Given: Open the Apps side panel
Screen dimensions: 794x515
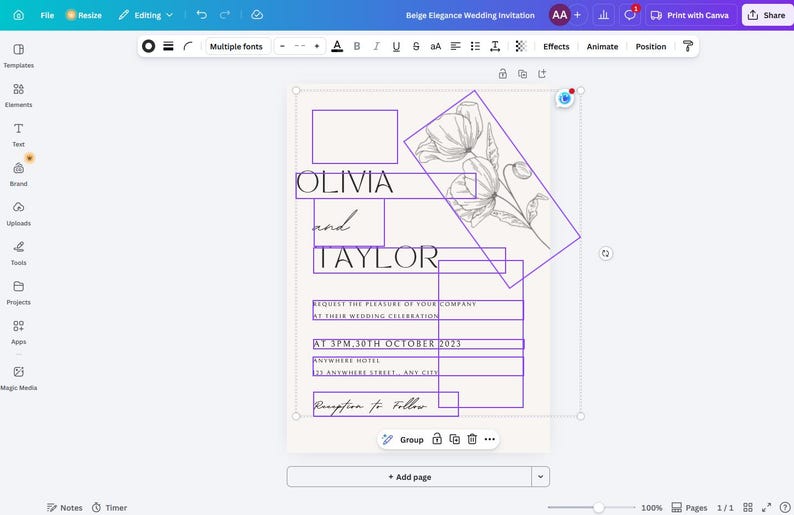Looking at the screenshot, I should tap(19, 332).
